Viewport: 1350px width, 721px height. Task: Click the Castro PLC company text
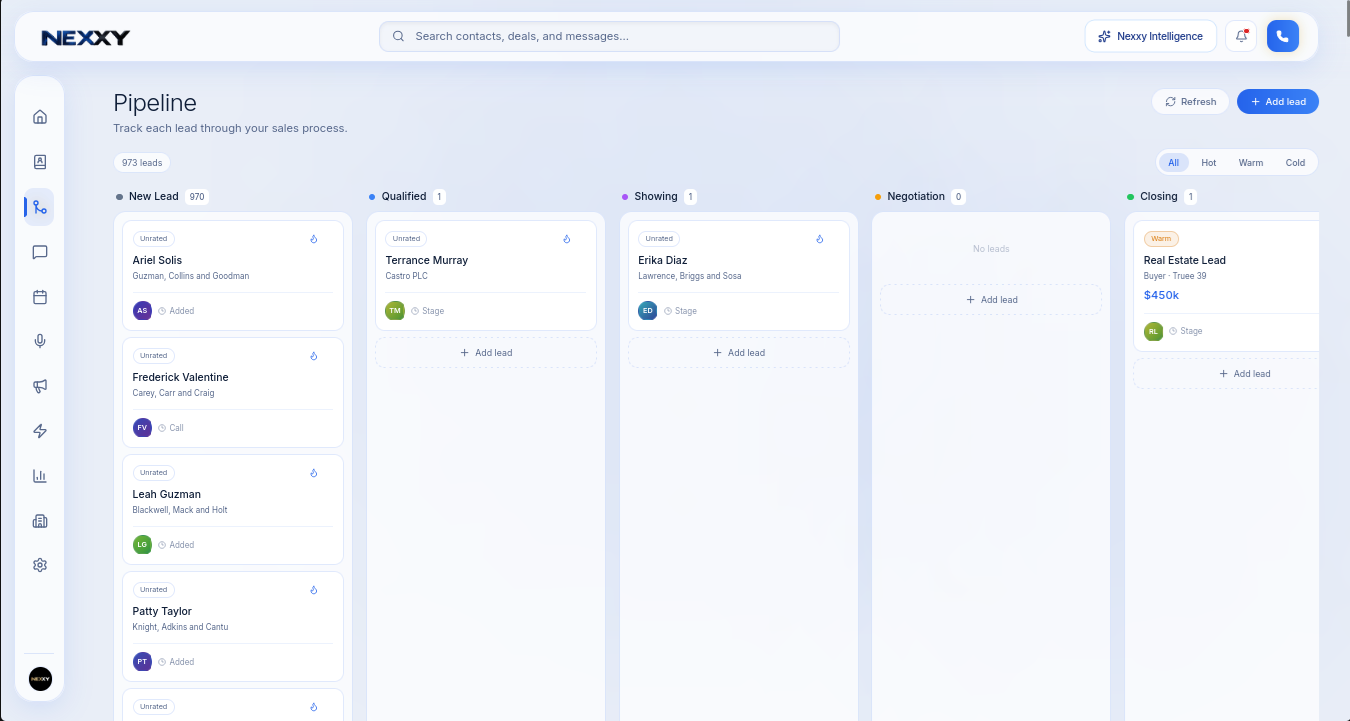[407, 276]
